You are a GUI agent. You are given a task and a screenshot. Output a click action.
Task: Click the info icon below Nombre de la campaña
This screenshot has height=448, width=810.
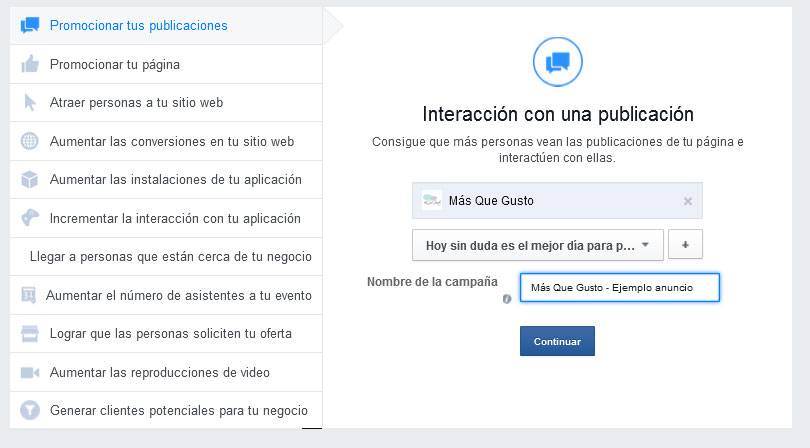tap(507, 299)
